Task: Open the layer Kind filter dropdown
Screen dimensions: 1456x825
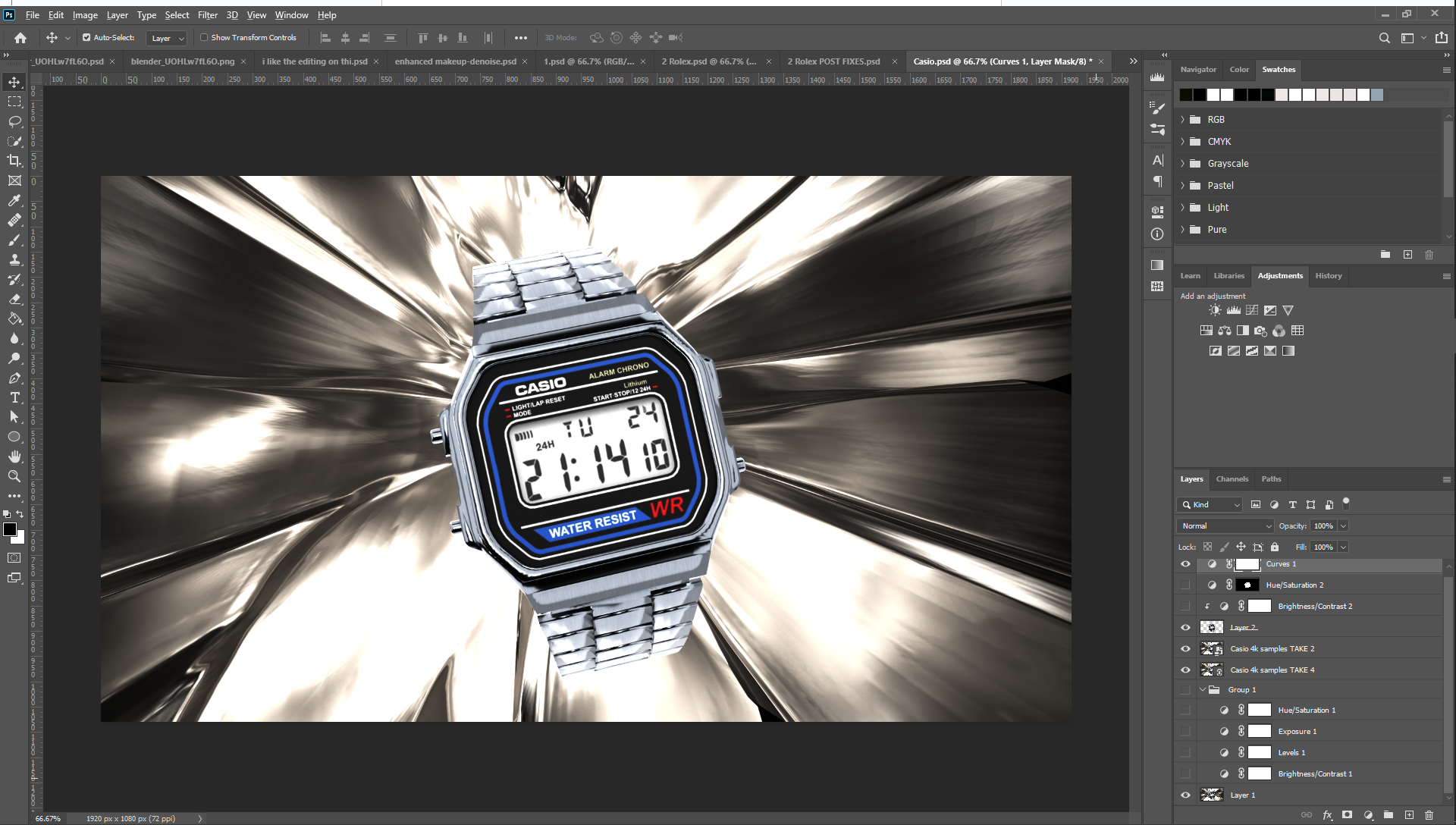Action: point(1210,505)
